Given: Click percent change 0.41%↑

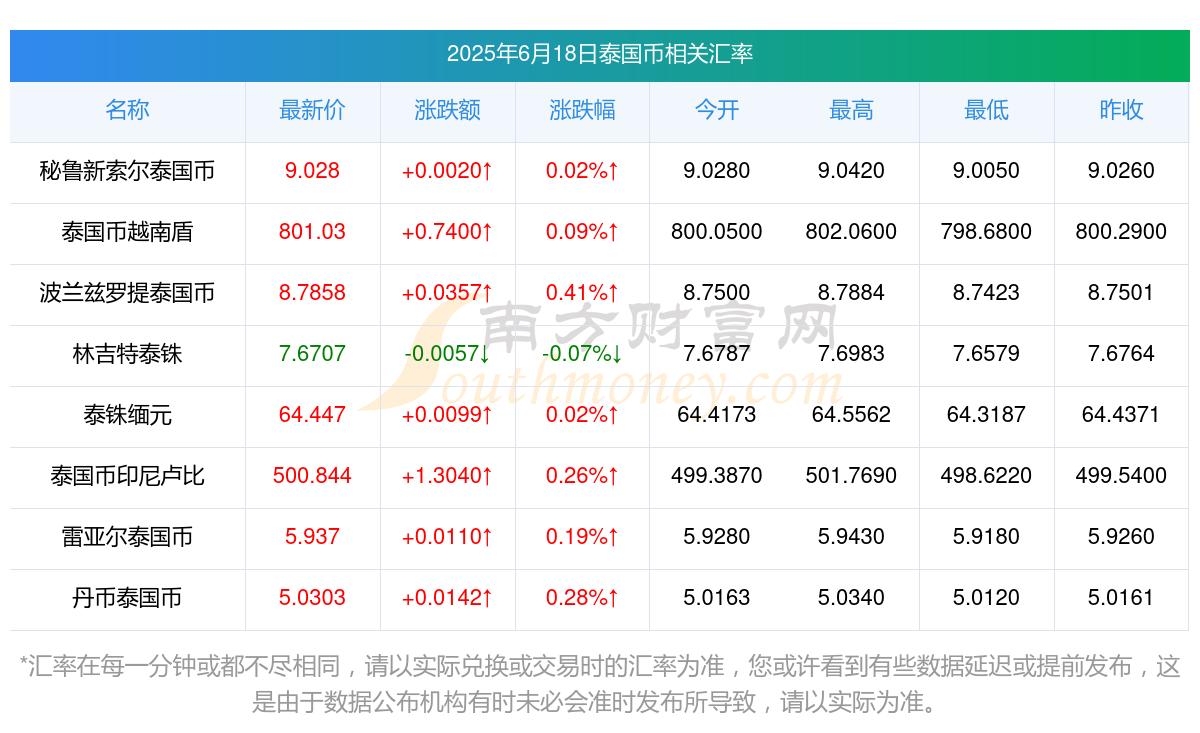Looking at the screenshot, I should point(582,293).
